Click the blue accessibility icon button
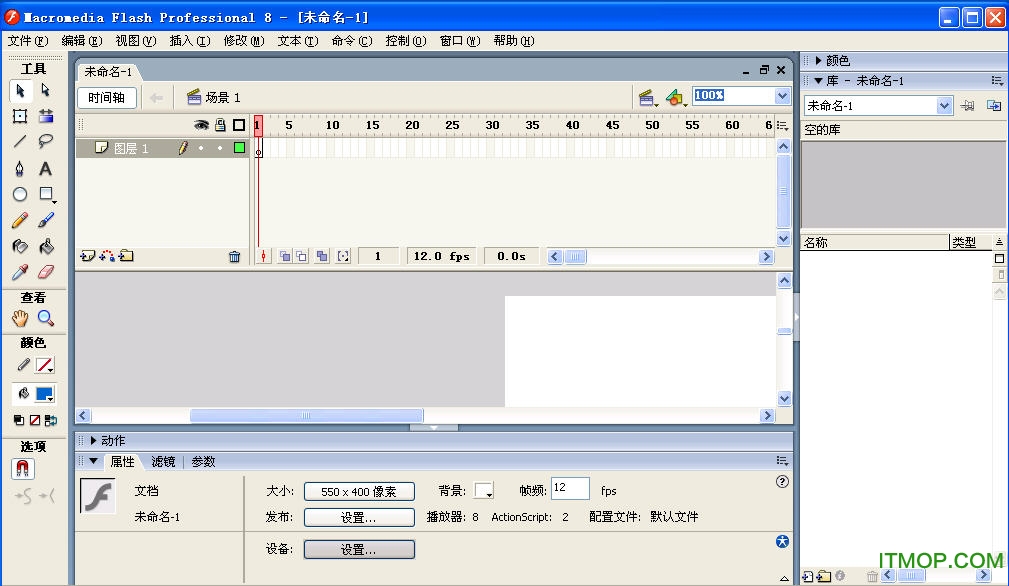 tap(782, 542)
